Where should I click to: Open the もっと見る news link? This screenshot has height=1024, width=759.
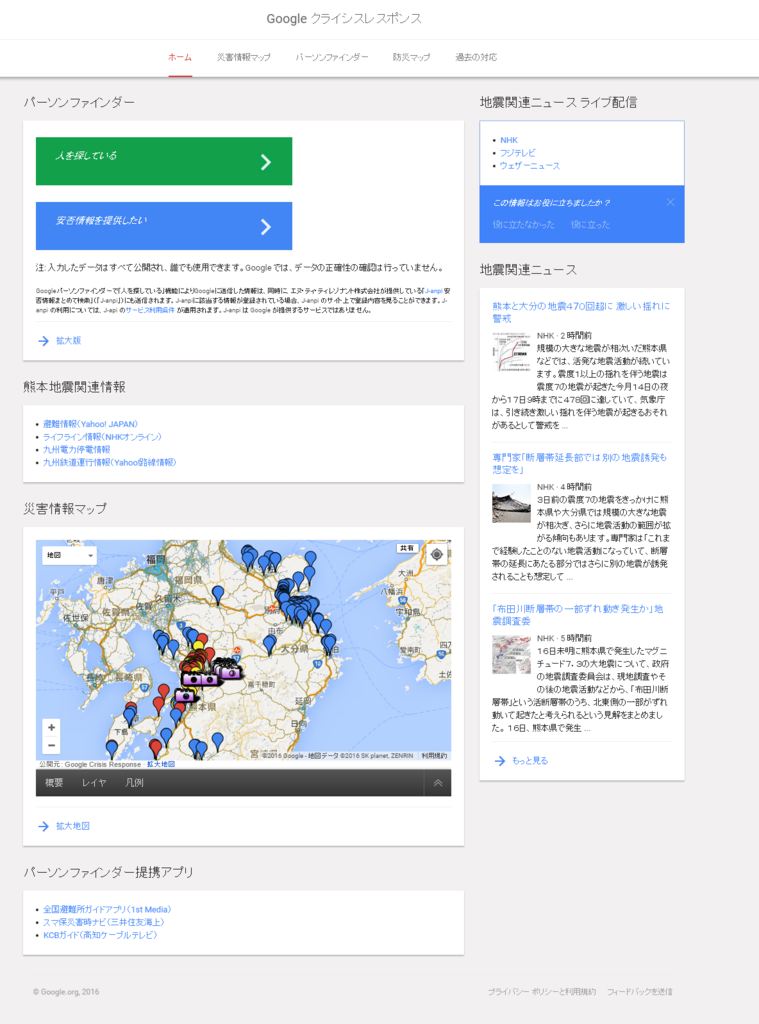coord(530,761)
